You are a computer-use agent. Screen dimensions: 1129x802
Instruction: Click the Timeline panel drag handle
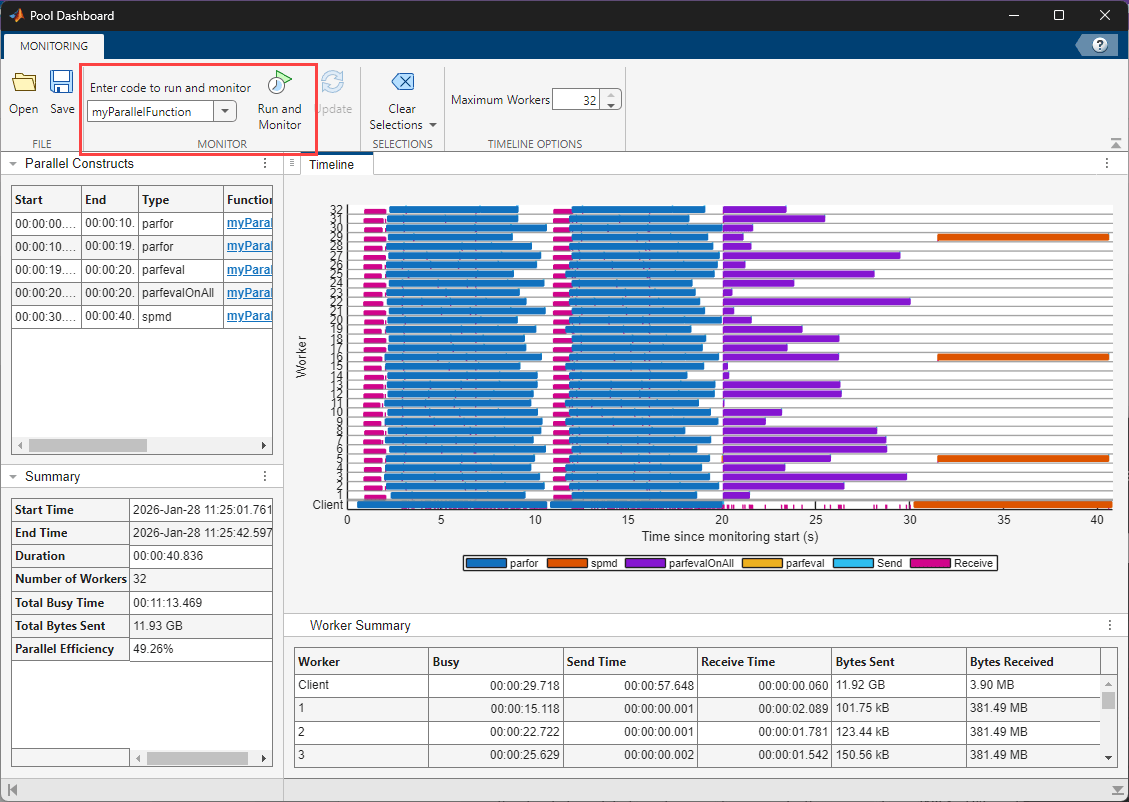pyautogui.click(x=292, y=163)
